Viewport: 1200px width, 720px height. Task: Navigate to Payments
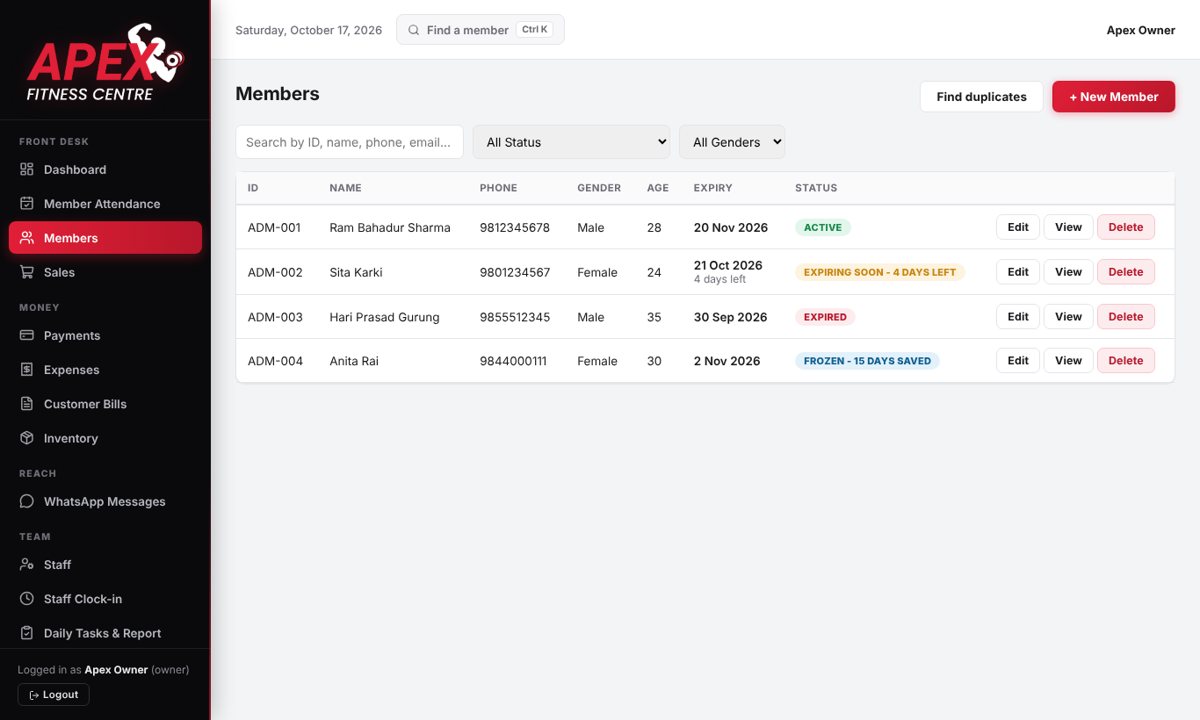105,336
